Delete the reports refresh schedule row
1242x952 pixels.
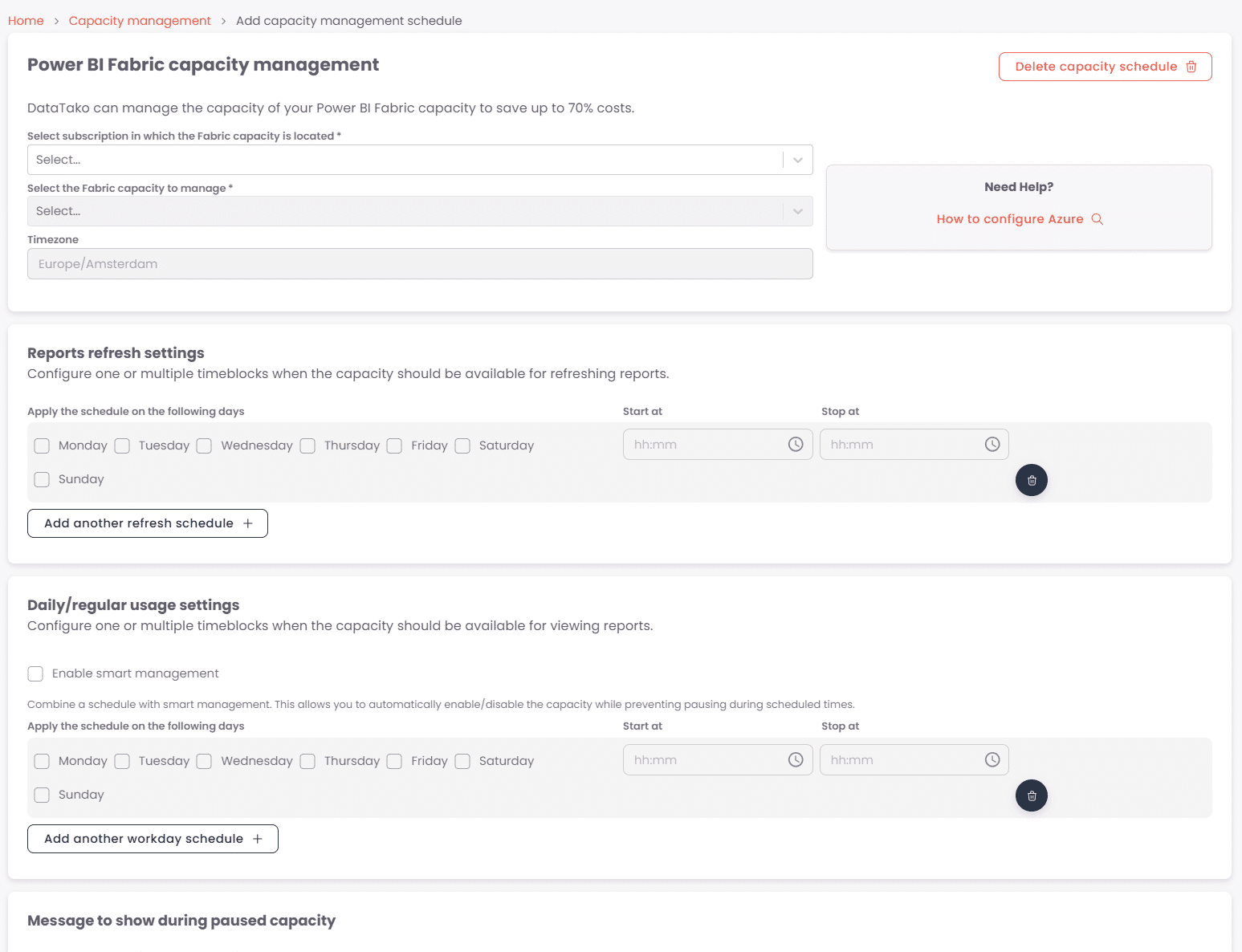[1032, 480]
